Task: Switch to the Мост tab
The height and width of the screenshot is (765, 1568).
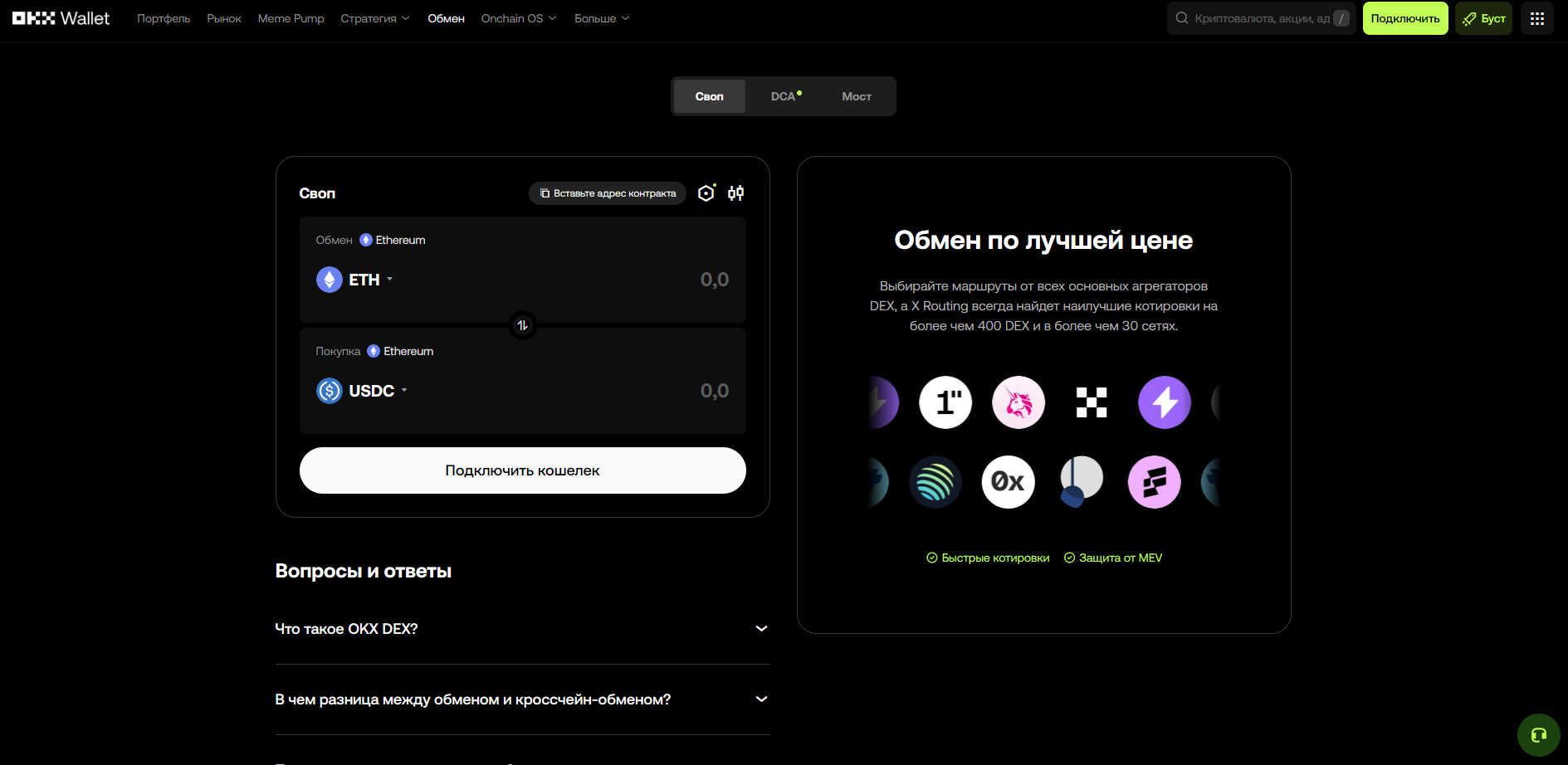Action: point(857,96)
